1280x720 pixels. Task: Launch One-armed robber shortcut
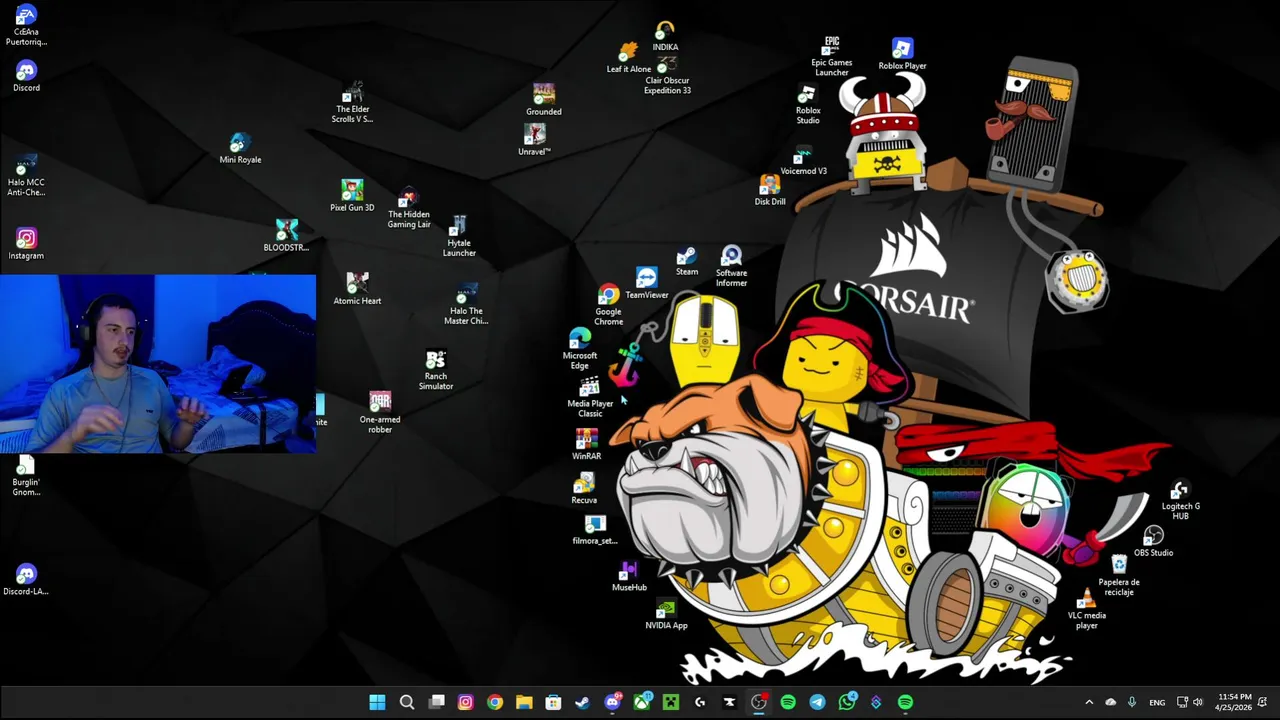(380, 413)
